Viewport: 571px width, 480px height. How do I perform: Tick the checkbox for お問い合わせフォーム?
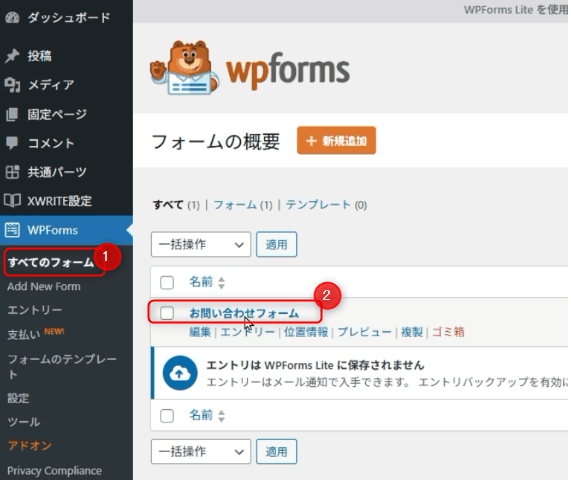tap(167, 313)
